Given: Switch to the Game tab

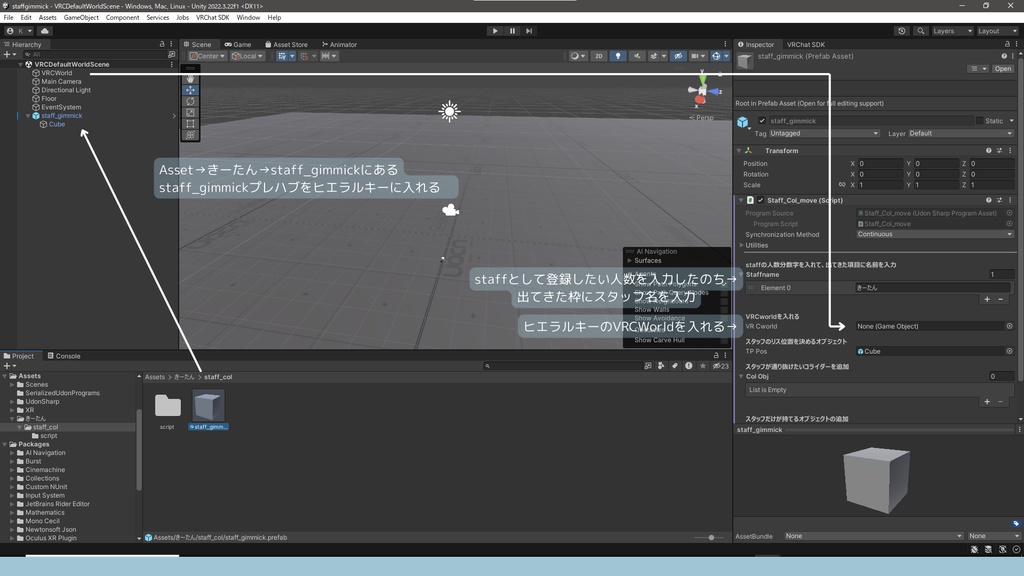Looking at the screenshot, I should click(241, 44).
